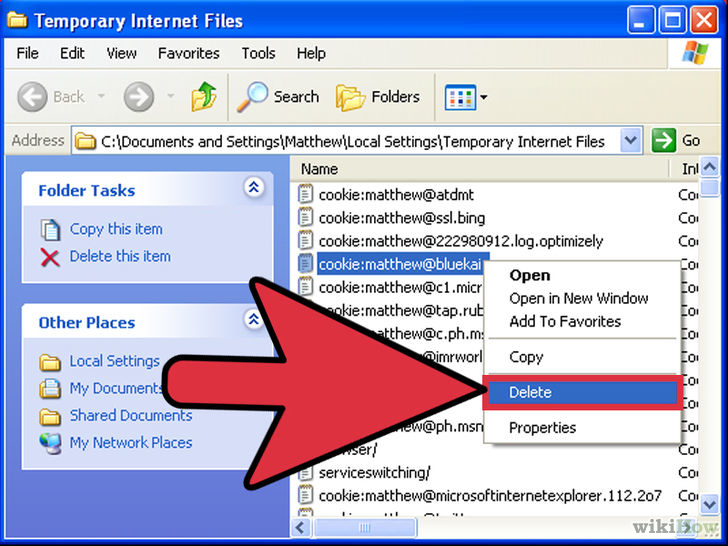The width and height of the screenshot is (728, 546).
Task: Open the Forward history dropdown arrow
Action: click(171, 97)
